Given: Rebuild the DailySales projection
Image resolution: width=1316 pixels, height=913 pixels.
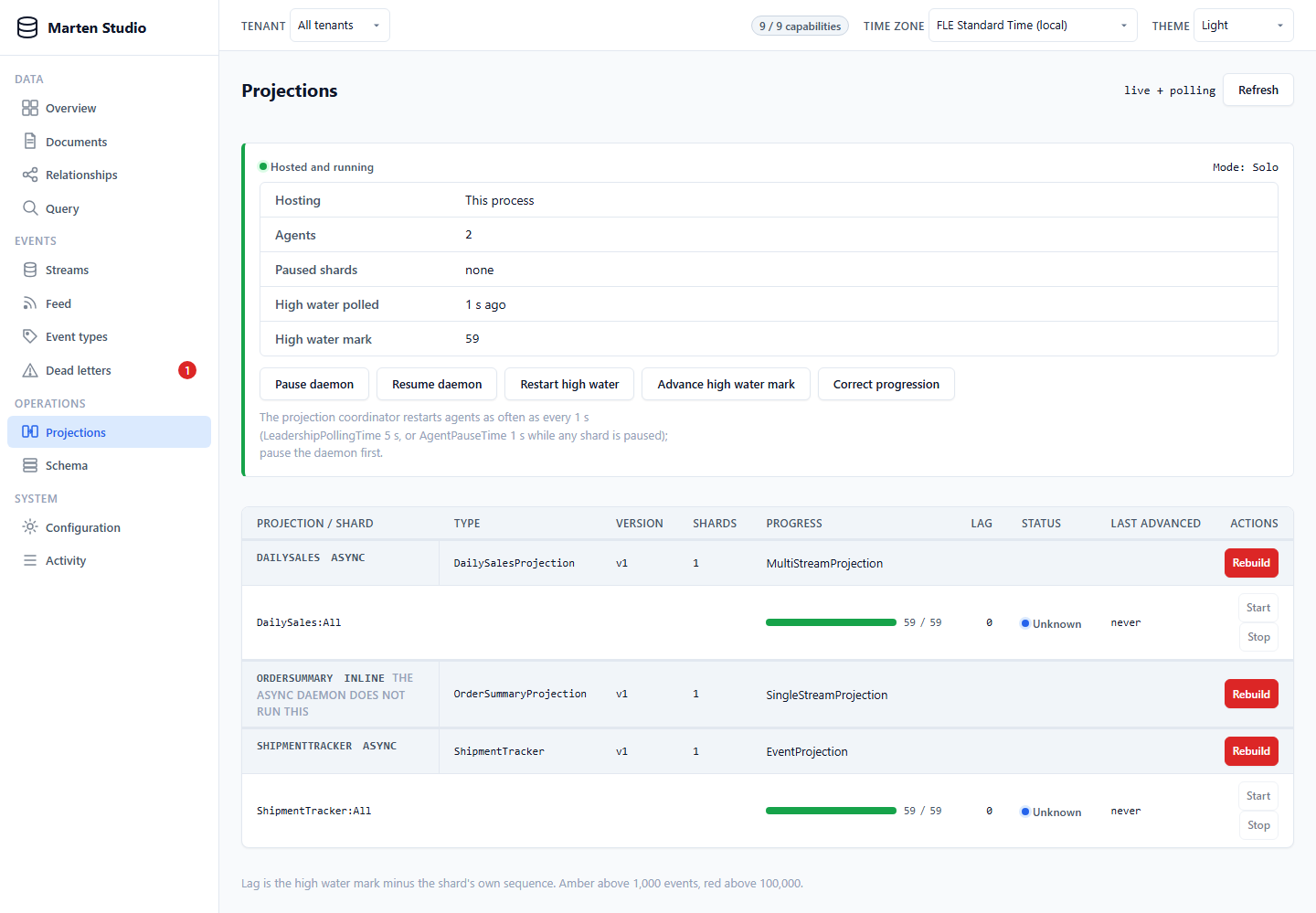Looking at the screenshot, I should pyautogui.click(x=1251, y=563).
